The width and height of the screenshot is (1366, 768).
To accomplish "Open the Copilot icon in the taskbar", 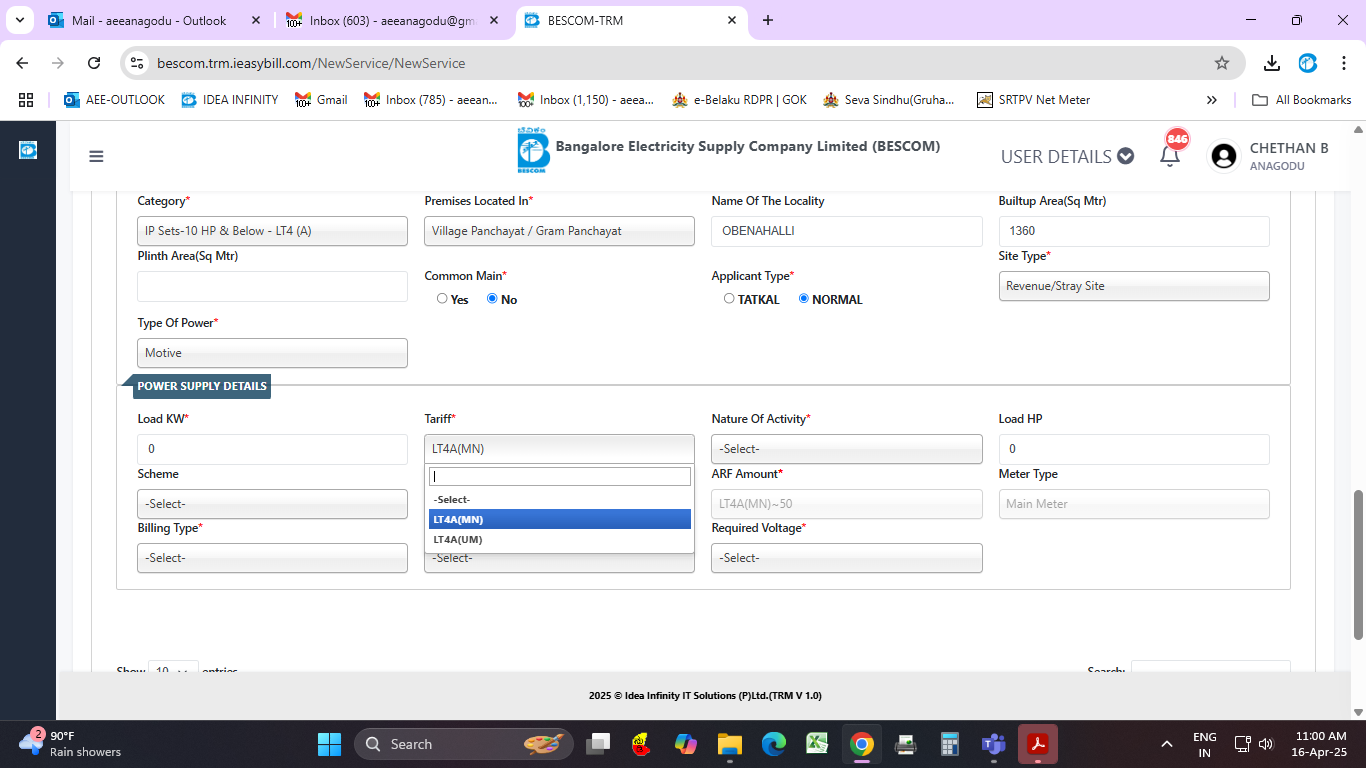I will pos(686,744).
